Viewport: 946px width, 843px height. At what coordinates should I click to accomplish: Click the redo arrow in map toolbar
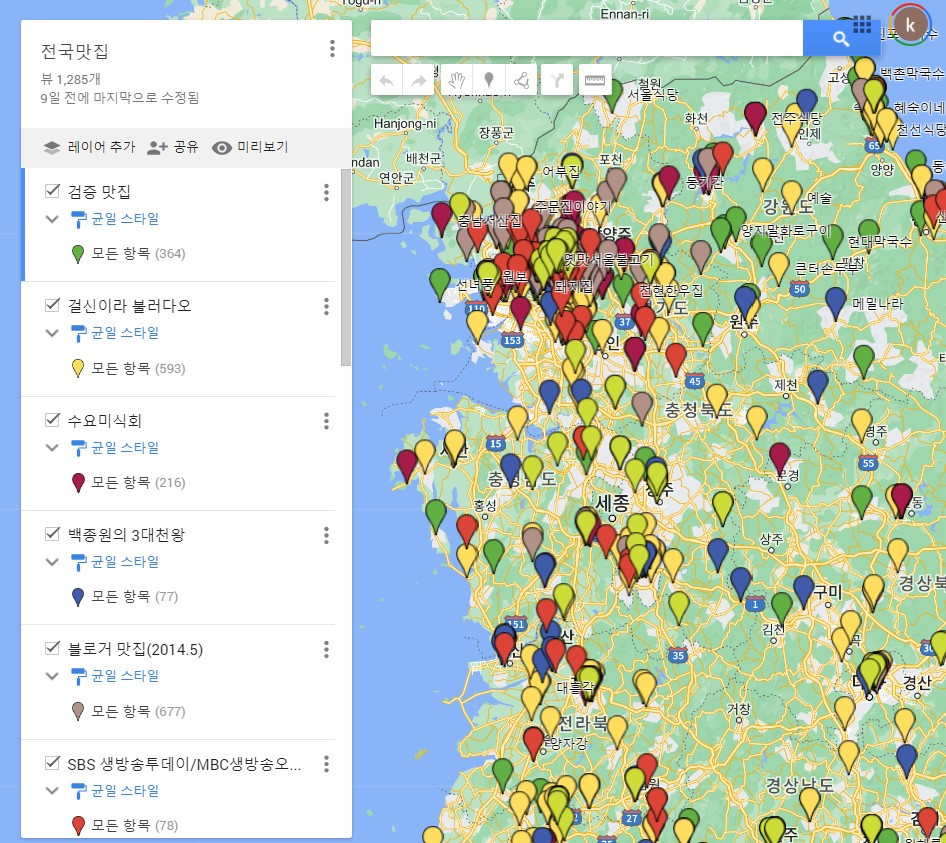point(418,80)
